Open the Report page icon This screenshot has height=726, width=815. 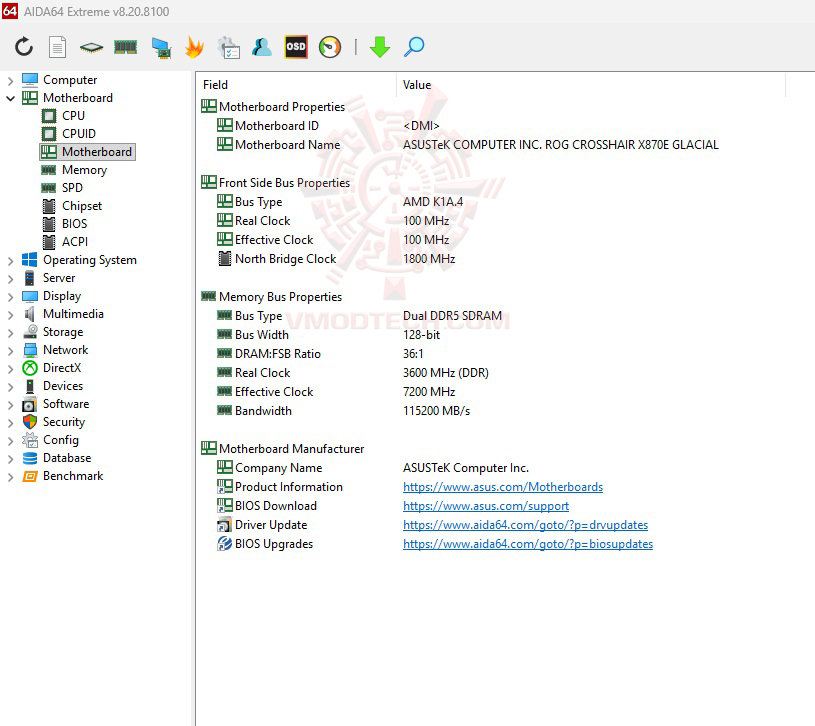coord(57,47)
